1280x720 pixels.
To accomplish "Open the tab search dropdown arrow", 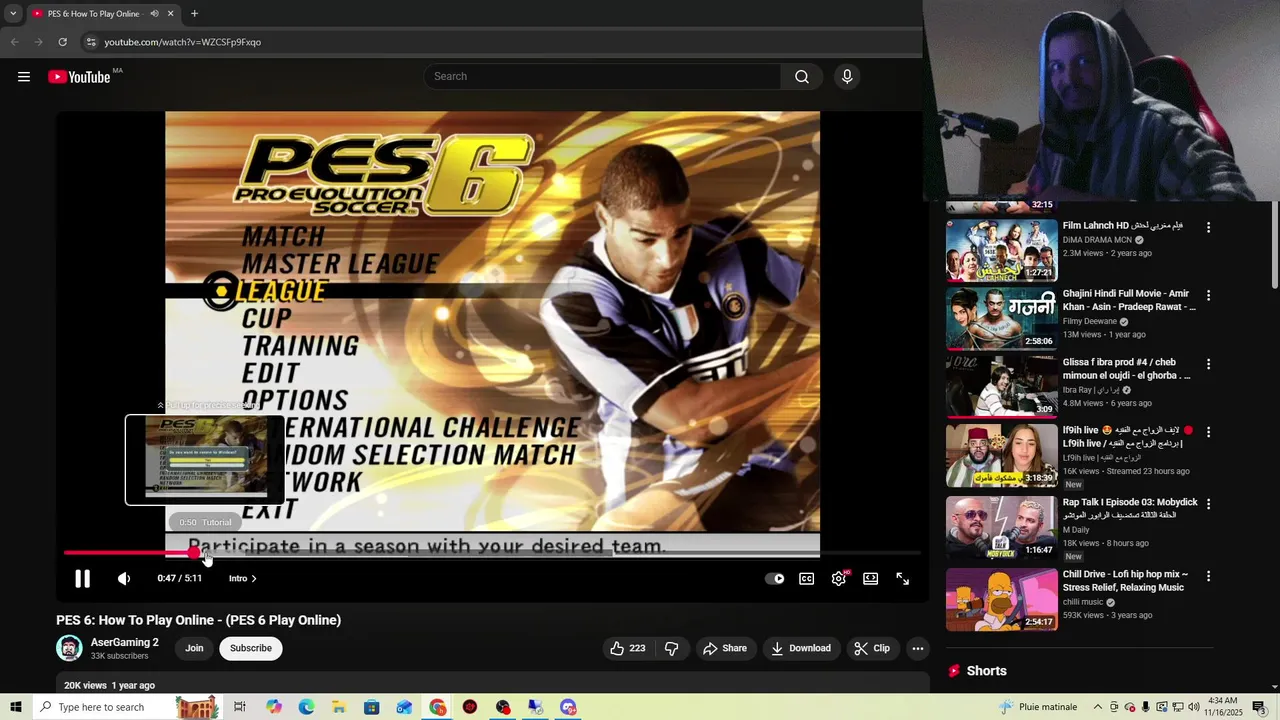I will (x=12, y=14).
